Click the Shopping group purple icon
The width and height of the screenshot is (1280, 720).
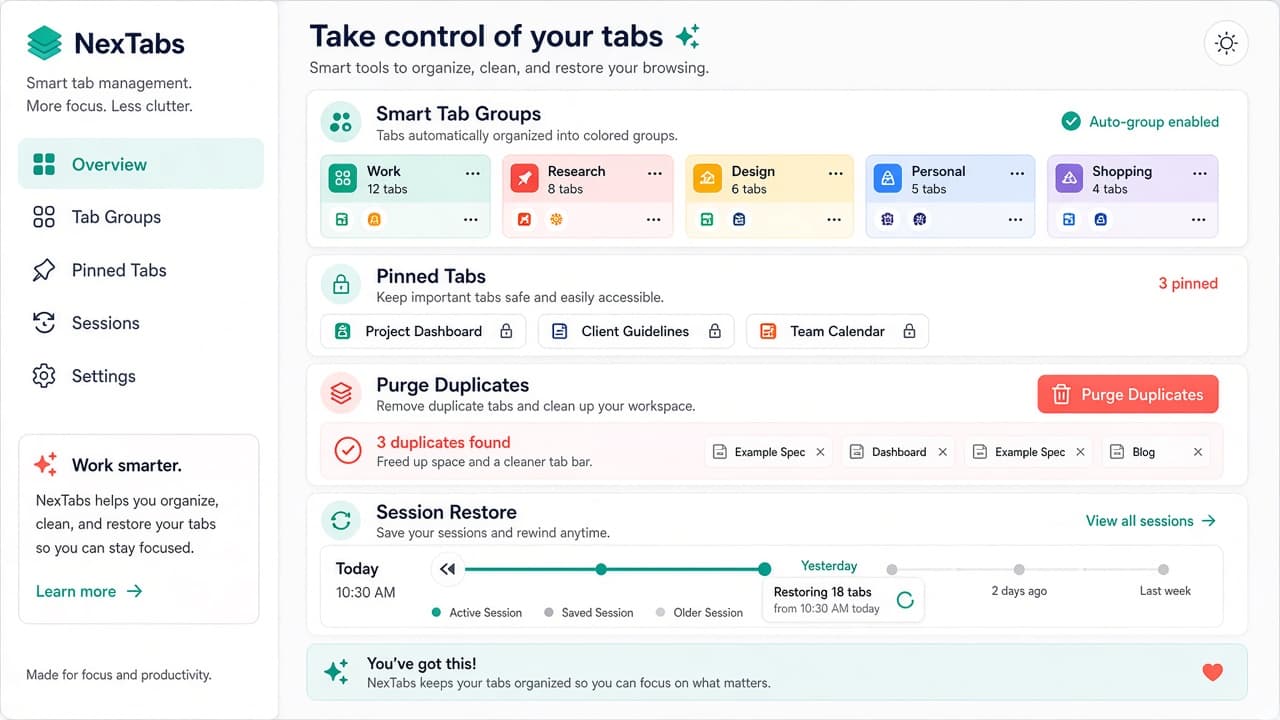point(1070,178)
